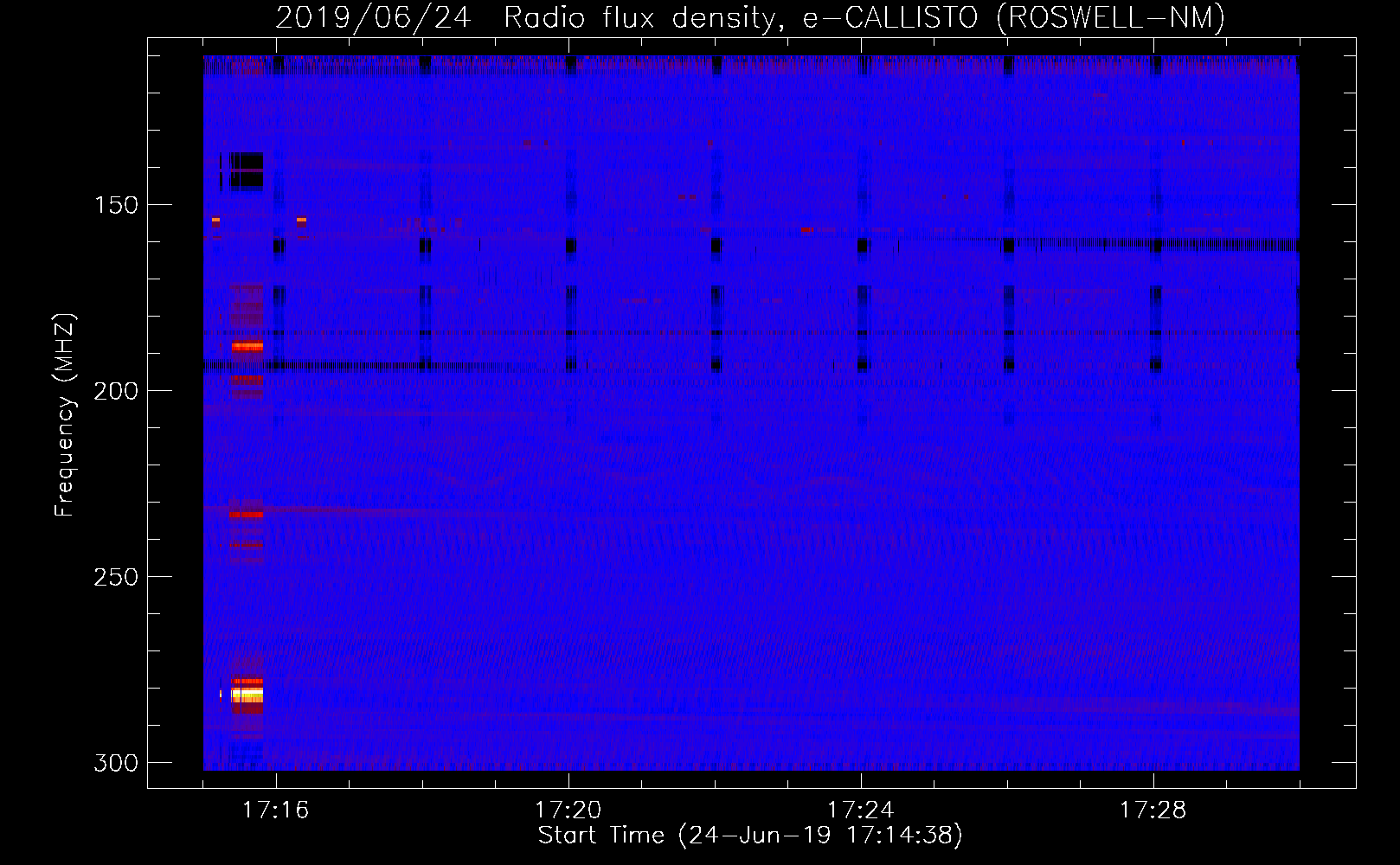Click the Start Time axis caption
Viewport: 1400px width, 865px height.
click(x=750, y=836)
